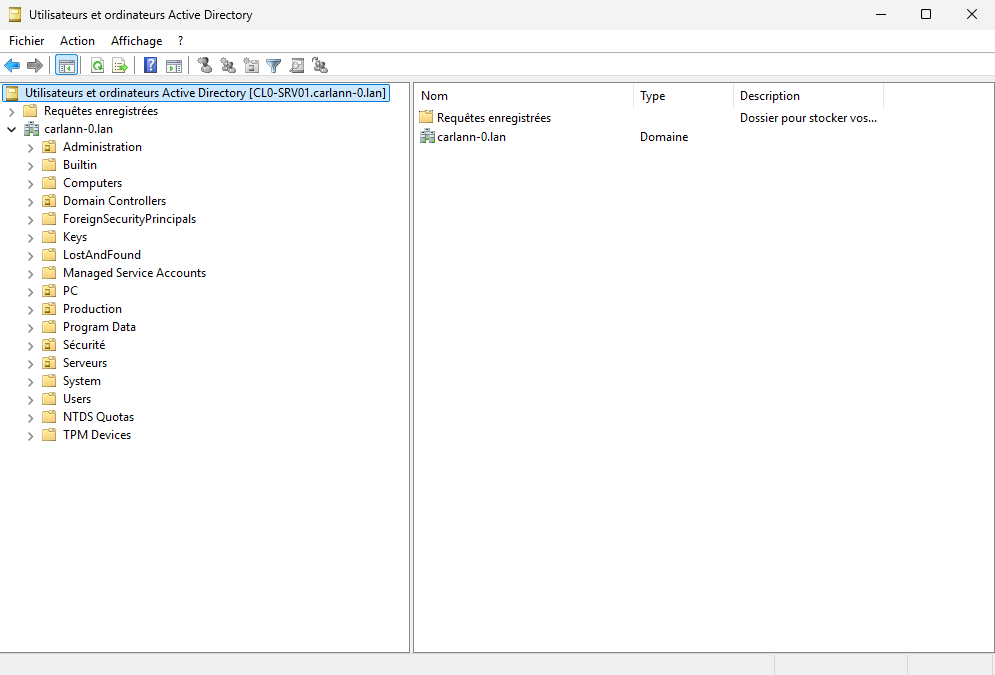The height and width of the screenshot is (675, 995).
Task: Click the Domaine type cell
Action: click(x=664, y=136)
